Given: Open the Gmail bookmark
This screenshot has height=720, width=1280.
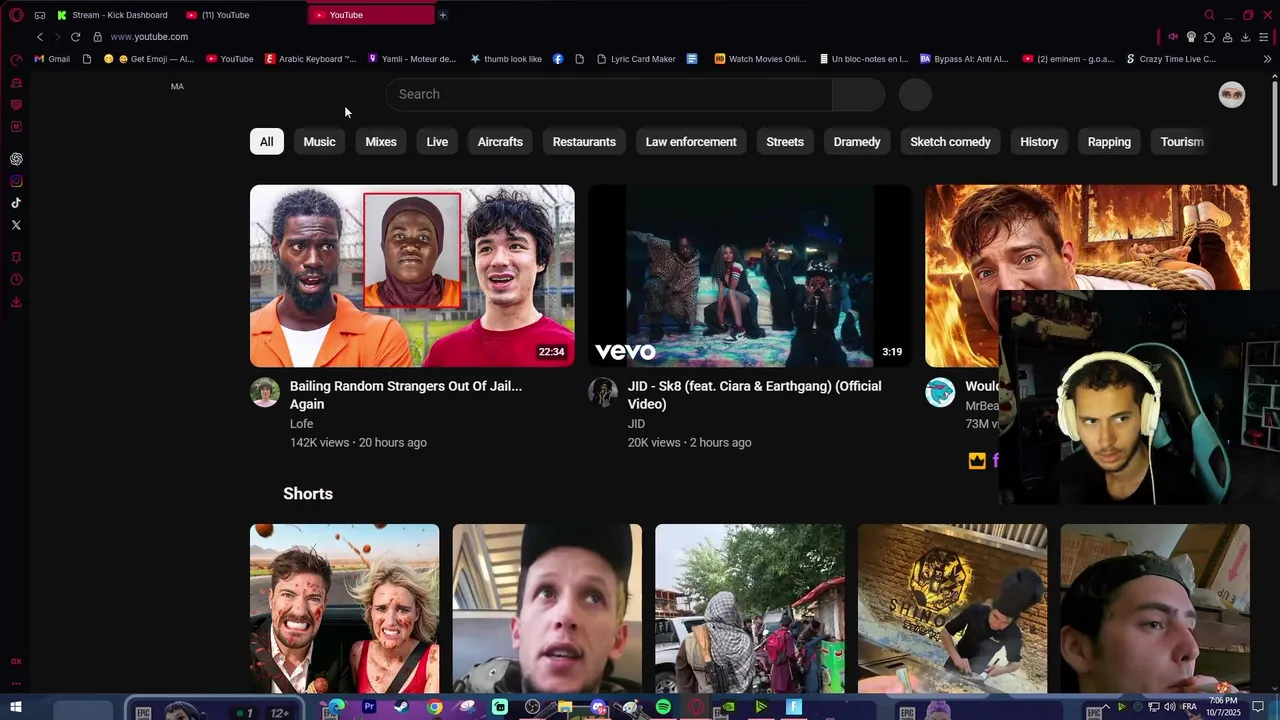Looking at the screenshot, I should click(52, 59).
